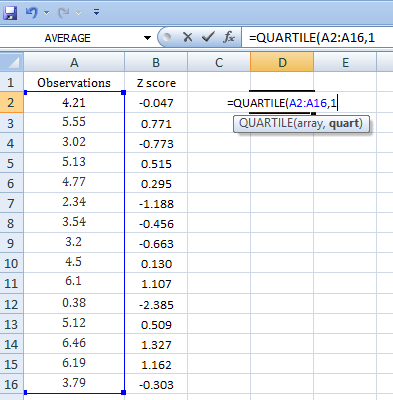
Task: Click the Select All corner button
Action: pyautogui.click(x=12, y=62)
